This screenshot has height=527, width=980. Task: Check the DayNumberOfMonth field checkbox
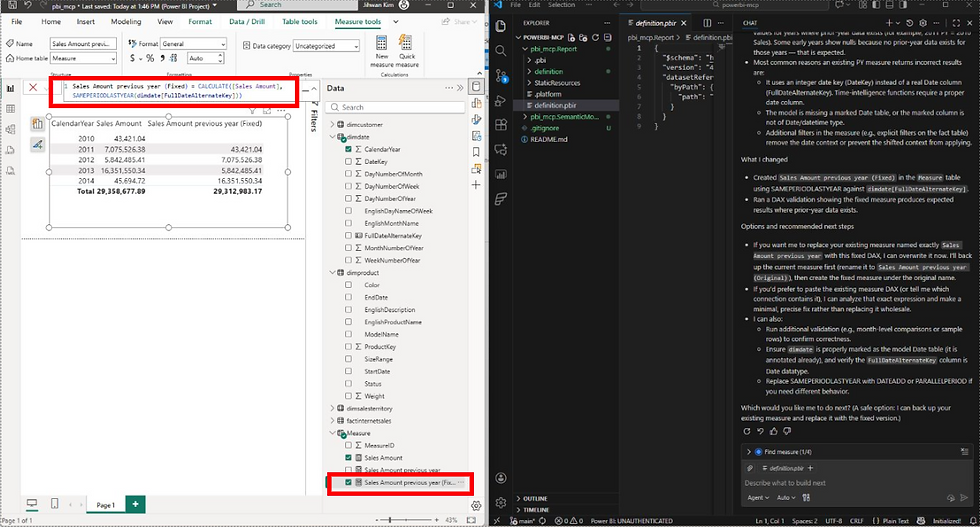[x=348, y=174]
